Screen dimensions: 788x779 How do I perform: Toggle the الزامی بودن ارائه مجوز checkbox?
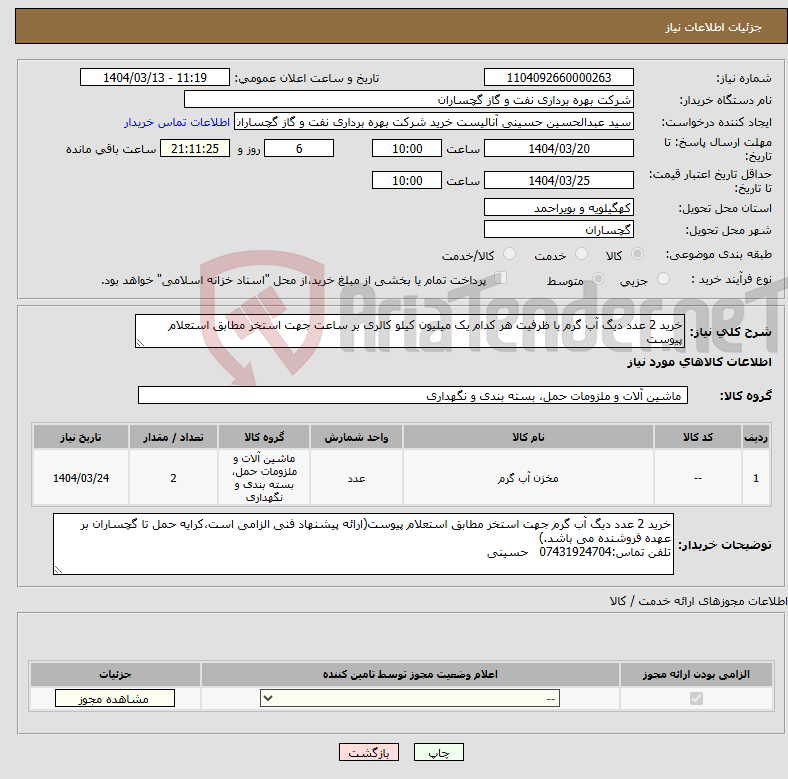click(x=696, y=698)
